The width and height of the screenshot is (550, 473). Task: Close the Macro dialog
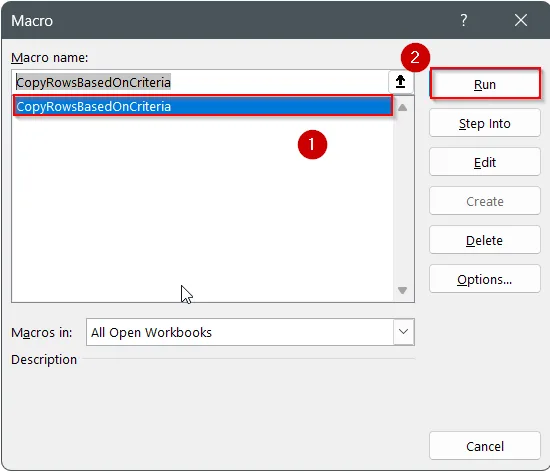[521, 20]
